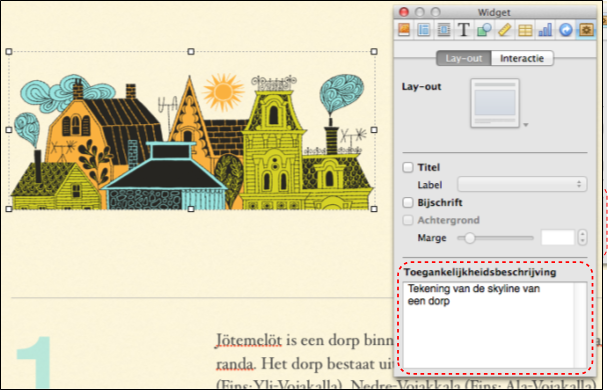Expand the Lay-out preset dropdown arrow
611x390 pixels.
tap(526, 125)
